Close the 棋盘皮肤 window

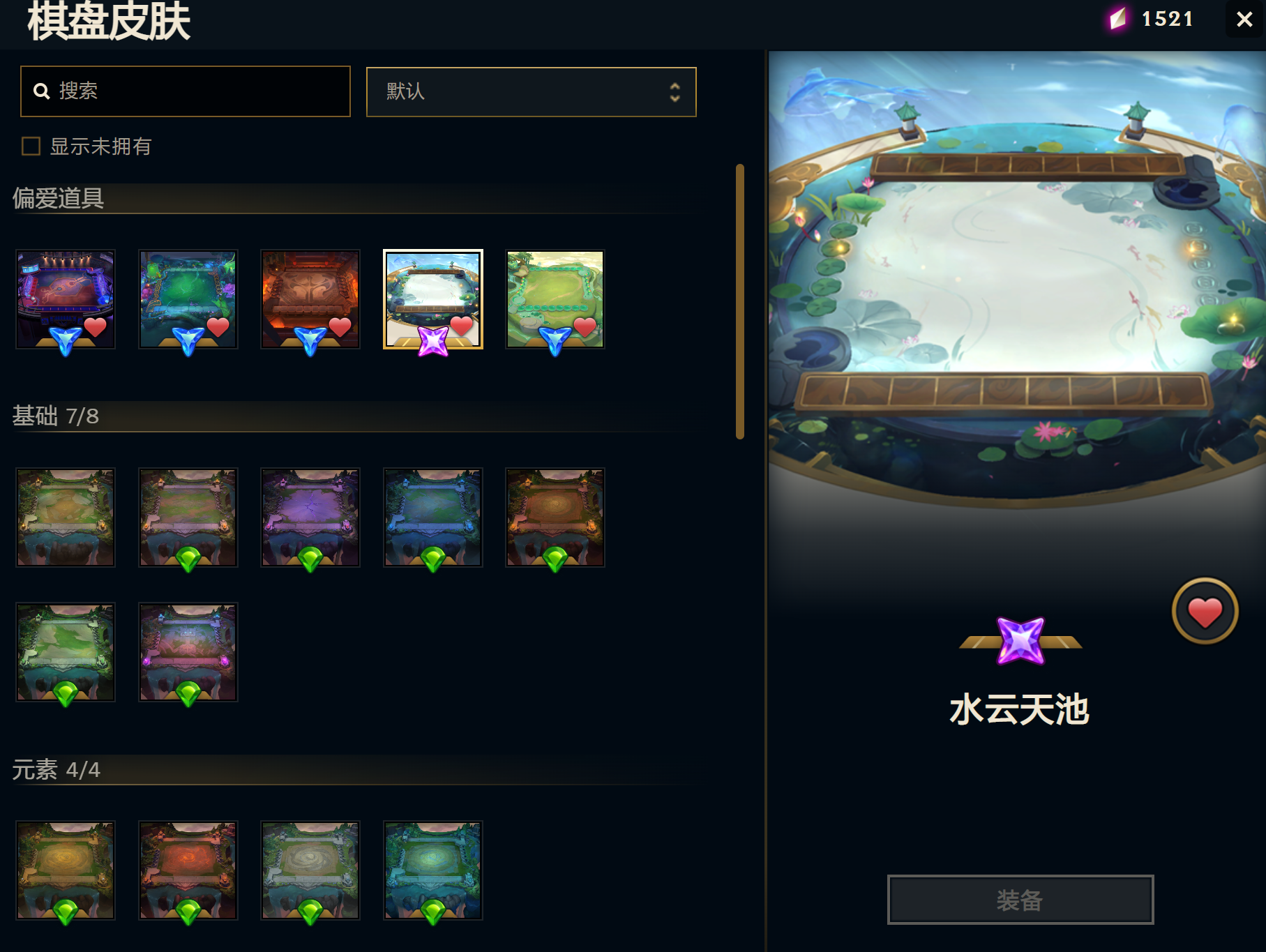1244,19
